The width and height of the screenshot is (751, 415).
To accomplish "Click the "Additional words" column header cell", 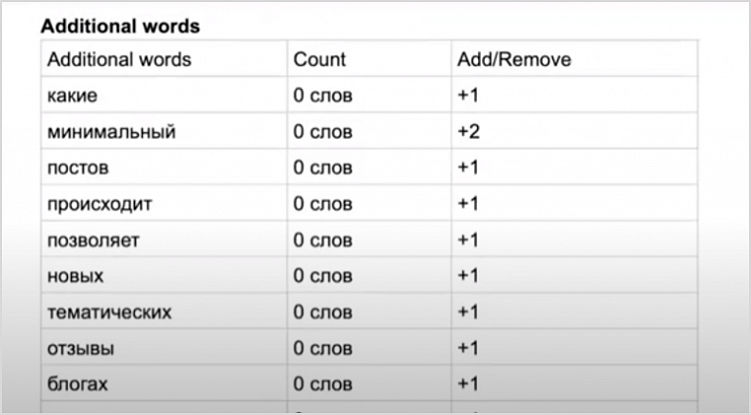I will click(119, 59).
